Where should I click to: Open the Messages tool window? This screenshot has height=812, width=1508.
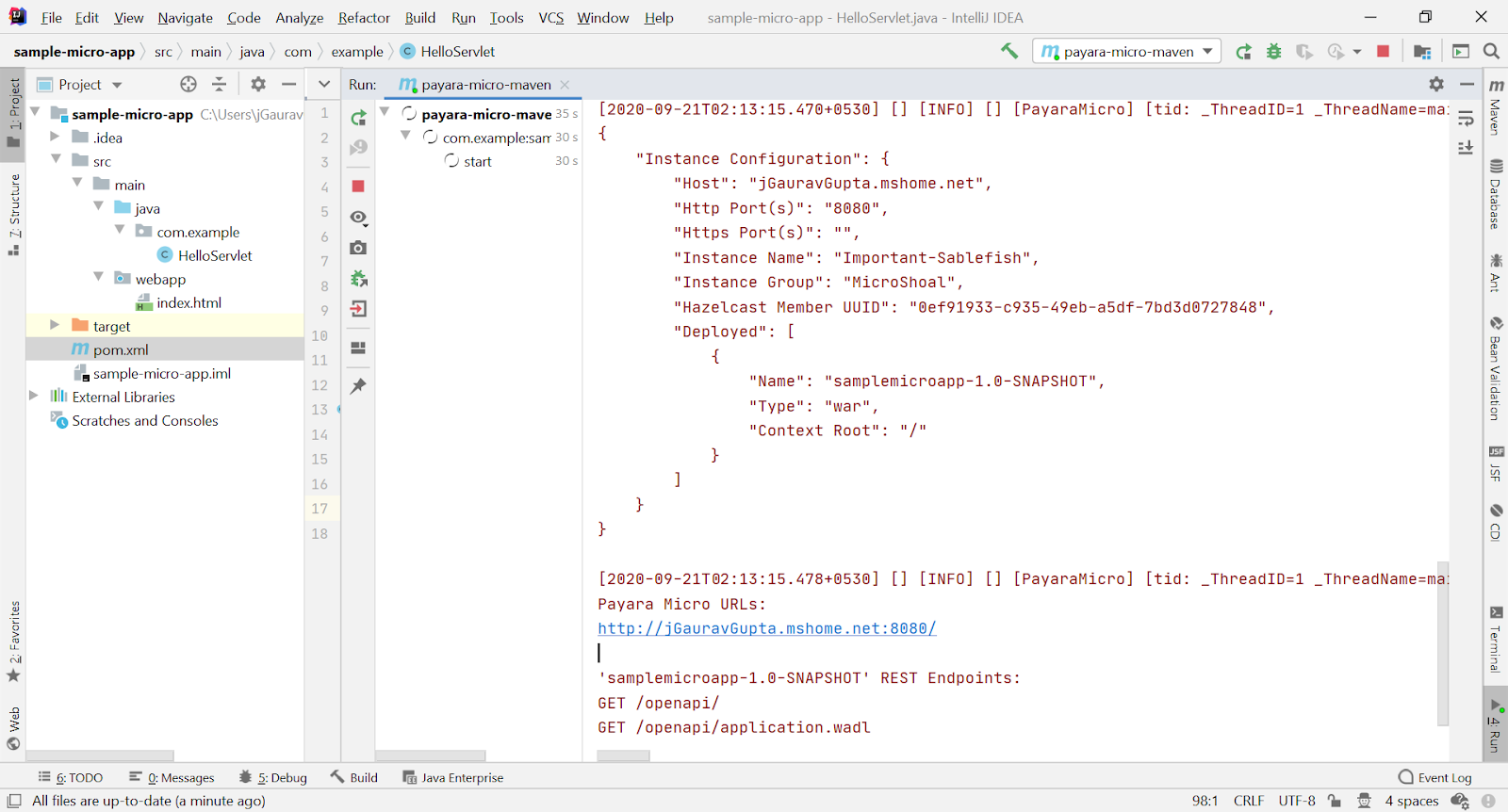coord(172,777)
